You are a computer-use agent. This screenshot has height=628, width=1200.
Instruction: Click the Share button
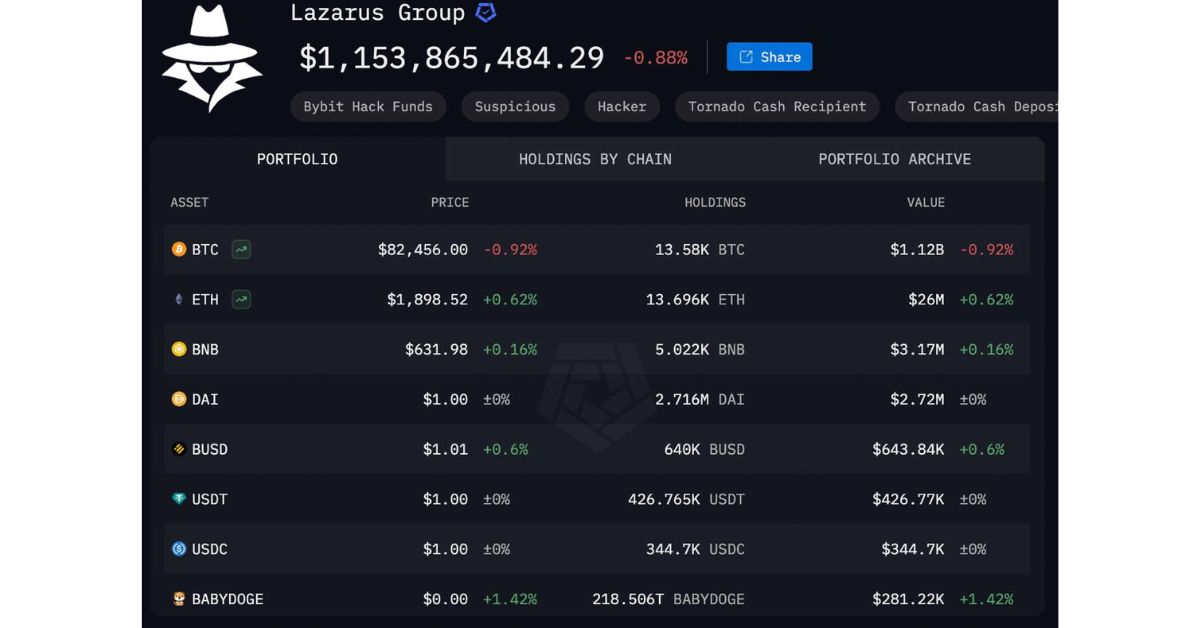(769, 57)
